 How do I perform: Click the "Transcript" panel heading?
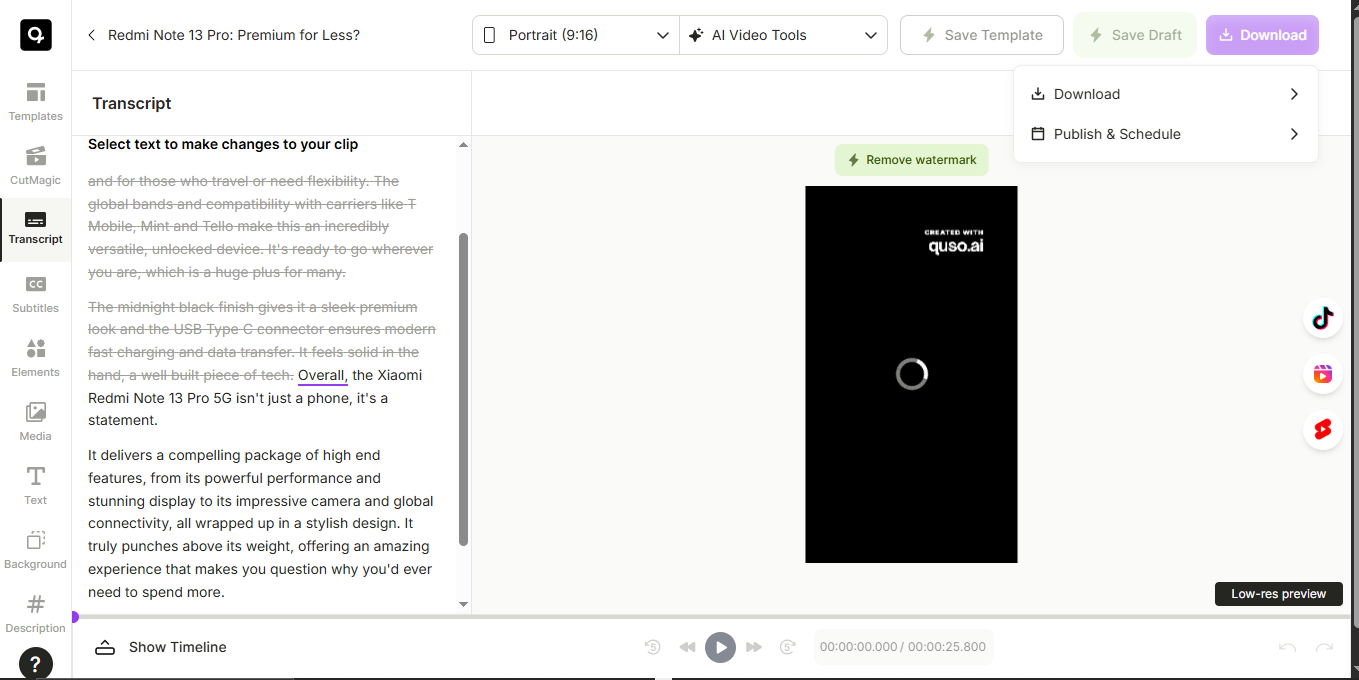coord(132,103)
